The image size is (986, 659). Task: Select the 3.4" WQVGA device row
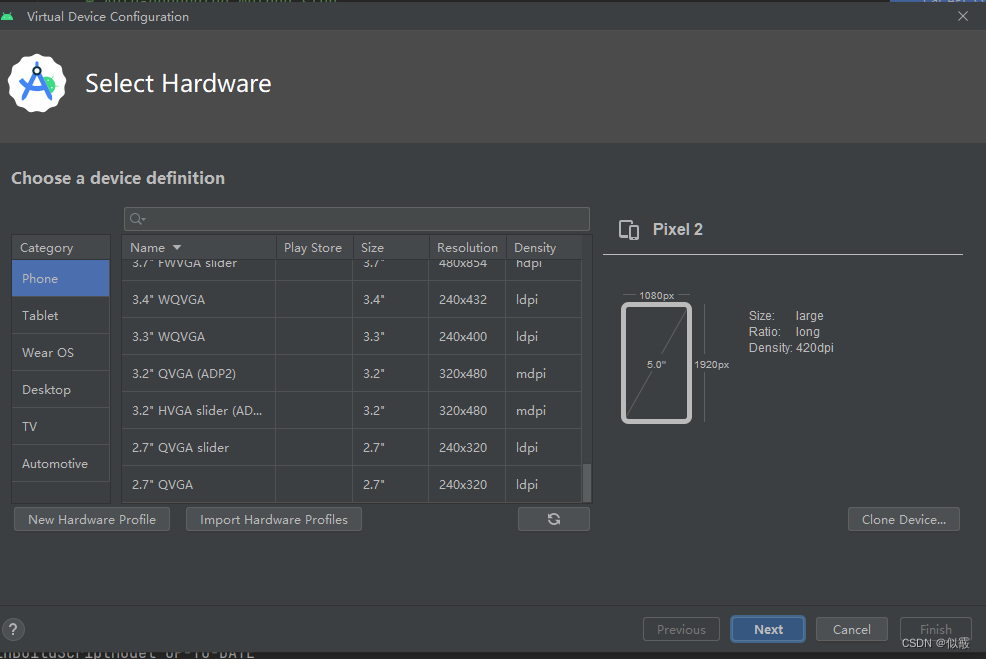[352, 299]
